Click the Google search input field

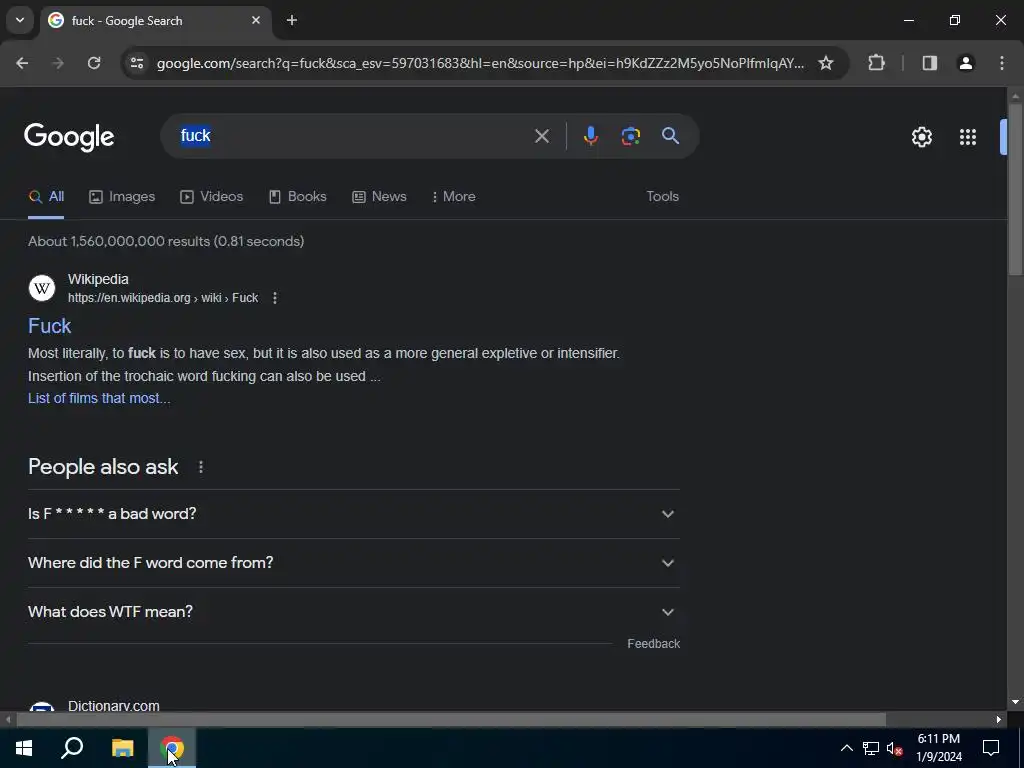353,136
